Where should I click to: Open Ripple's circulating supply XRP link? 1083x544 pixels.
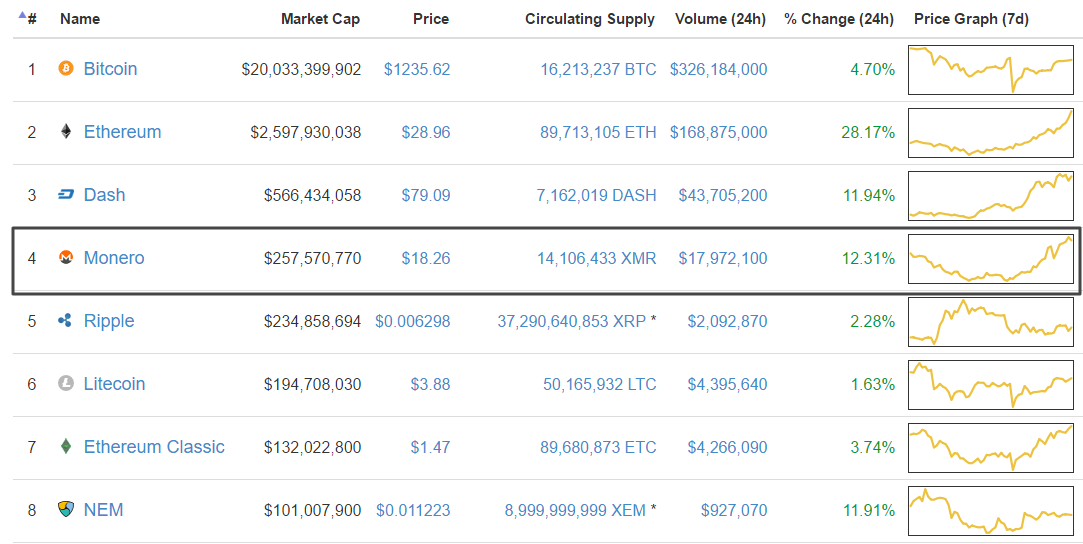pyautogui.click(x=572, y=321)
